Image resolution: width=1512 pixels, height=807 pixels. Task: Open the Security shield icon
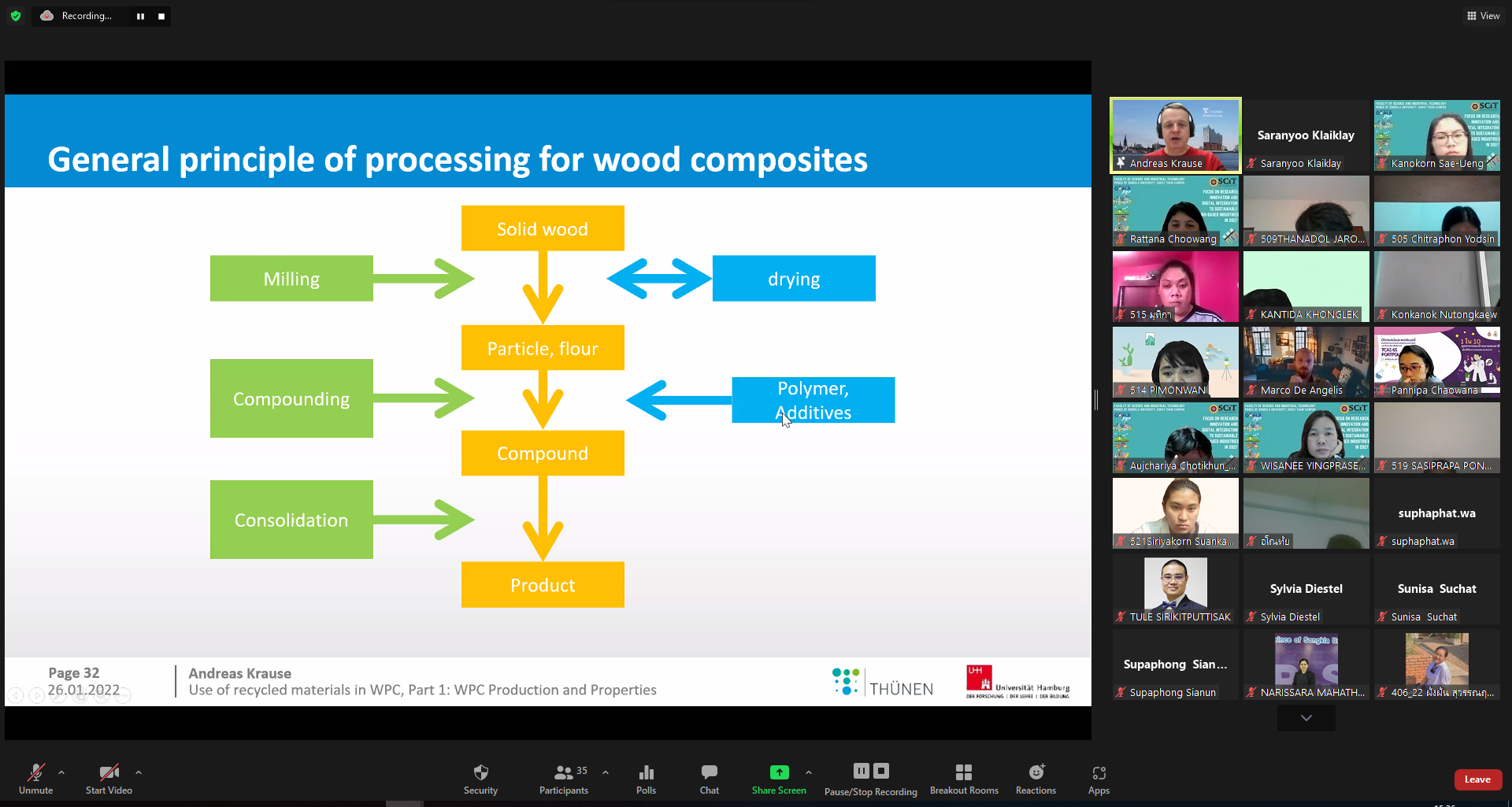pyautogui.click(x=480, y=773)
